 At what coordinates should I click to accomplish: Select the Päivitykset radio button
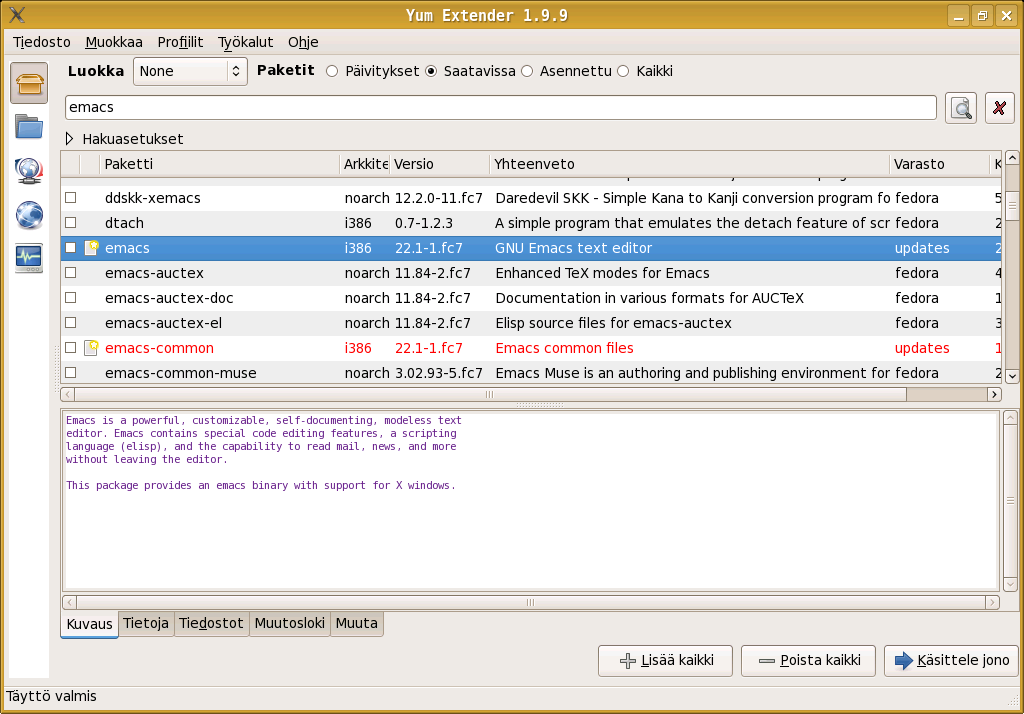[x=332, y=72]
